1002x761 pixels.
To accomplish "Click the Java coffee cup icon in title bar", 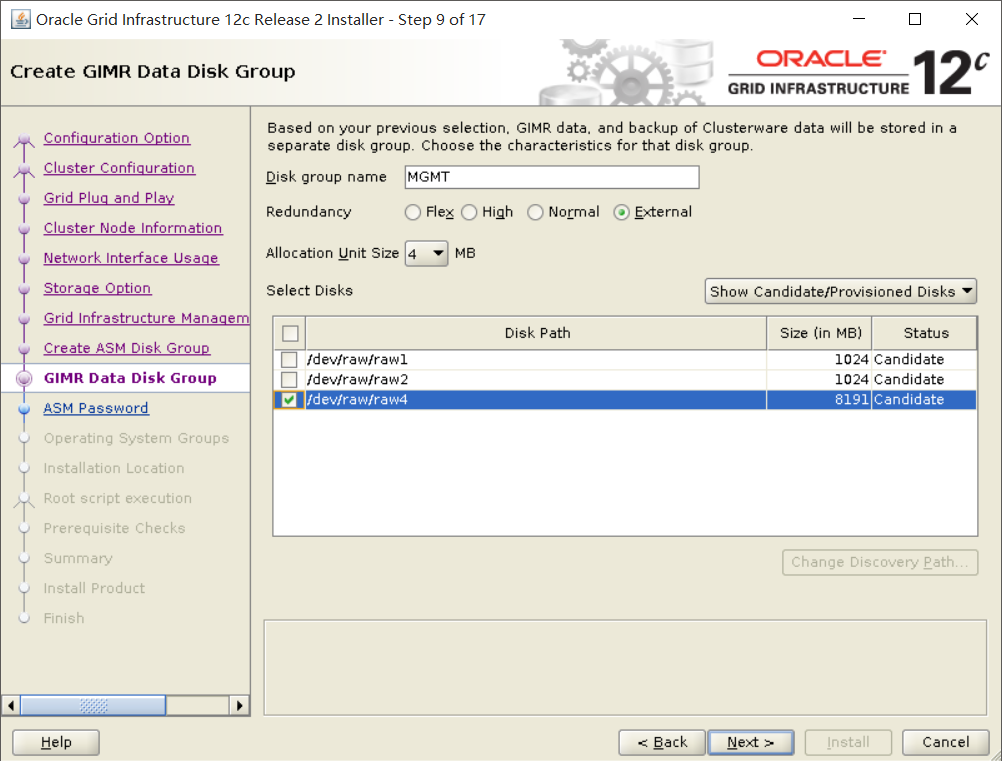I will [20, 18].
